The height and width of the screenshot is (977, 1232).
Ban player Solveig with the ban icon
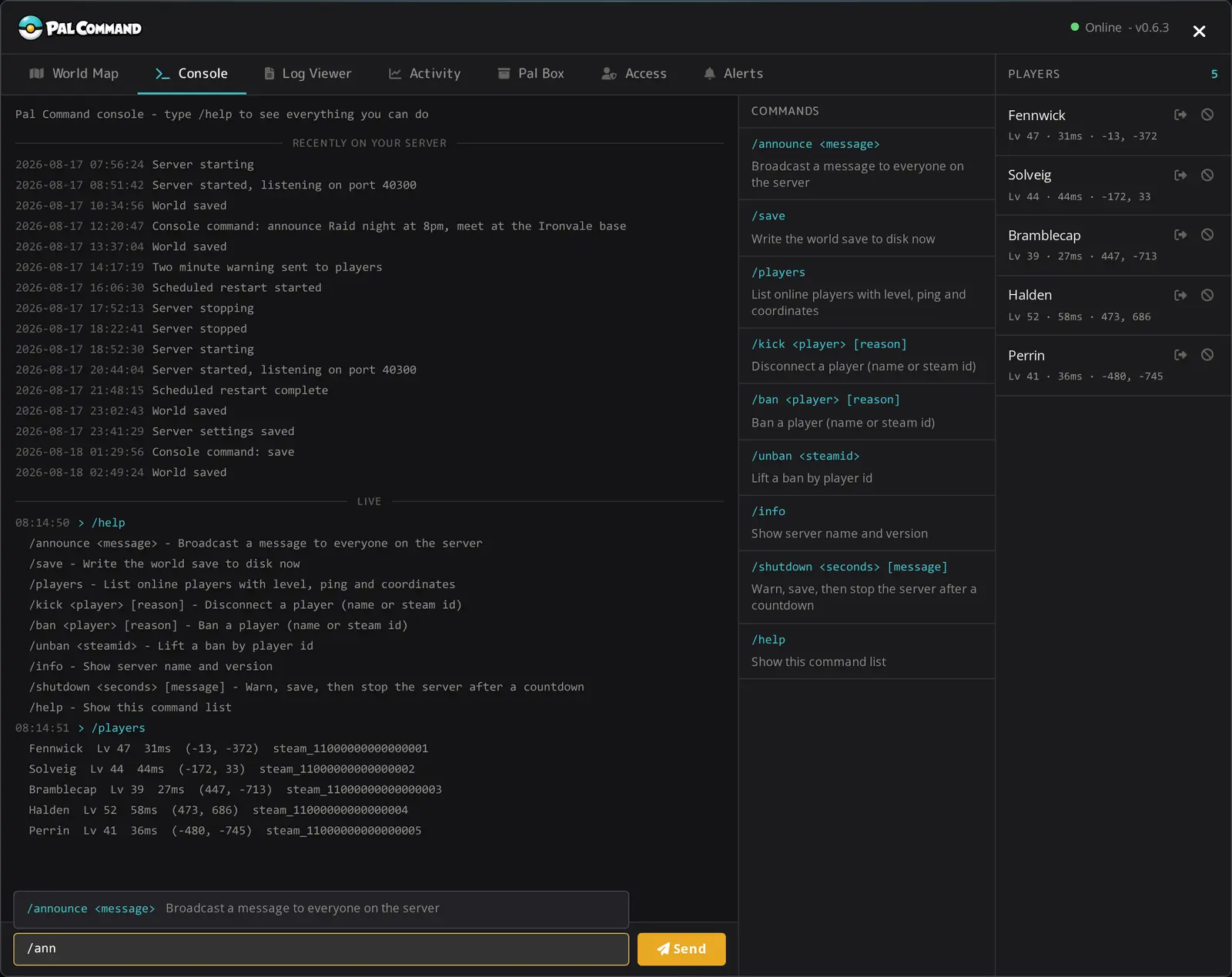[1207, 176]
